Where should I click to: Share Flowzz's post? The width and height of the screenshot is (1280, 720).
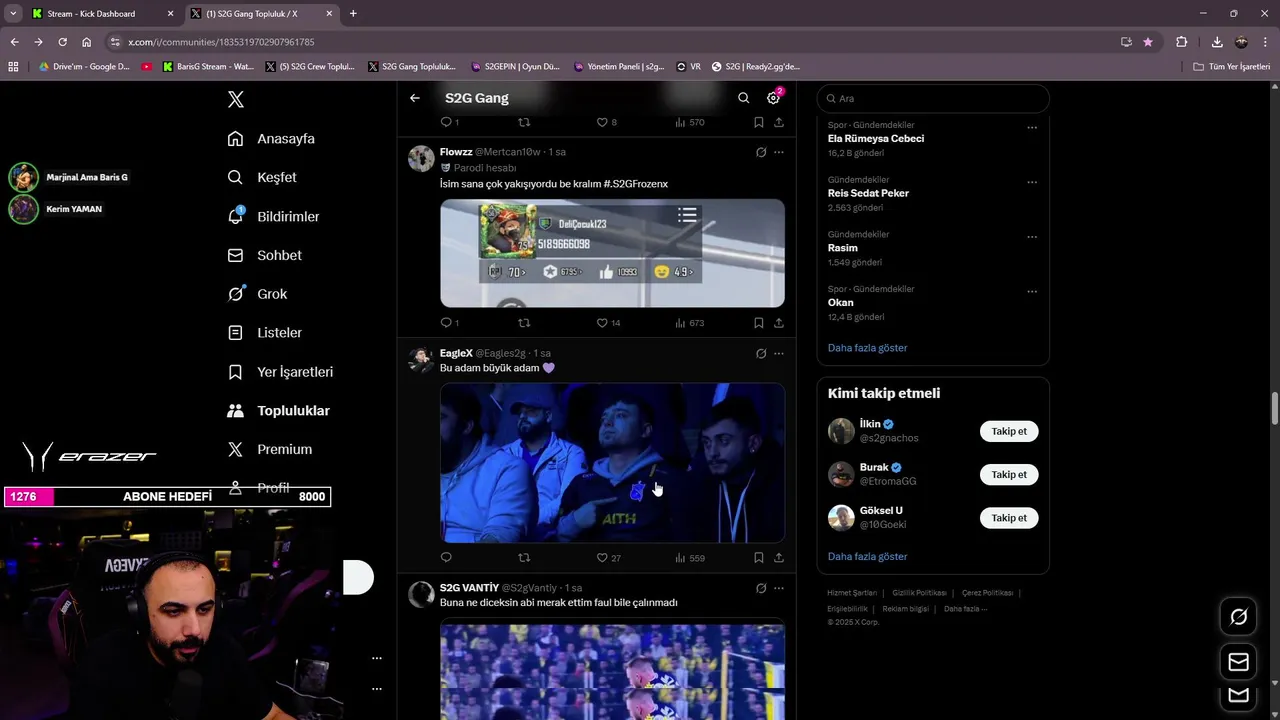pyautogui.click(x=779, y=323)
